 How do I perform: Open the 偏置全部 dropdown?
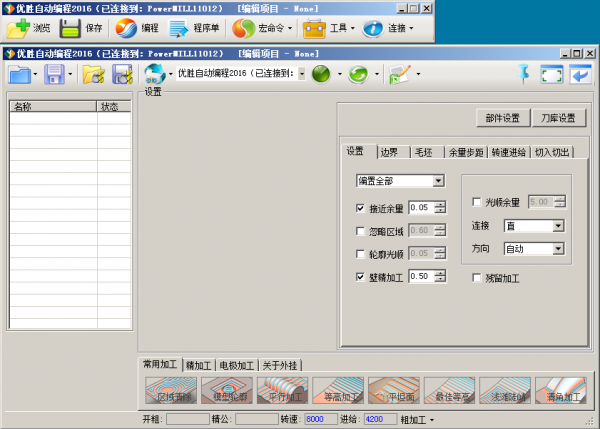pos(439,181)
